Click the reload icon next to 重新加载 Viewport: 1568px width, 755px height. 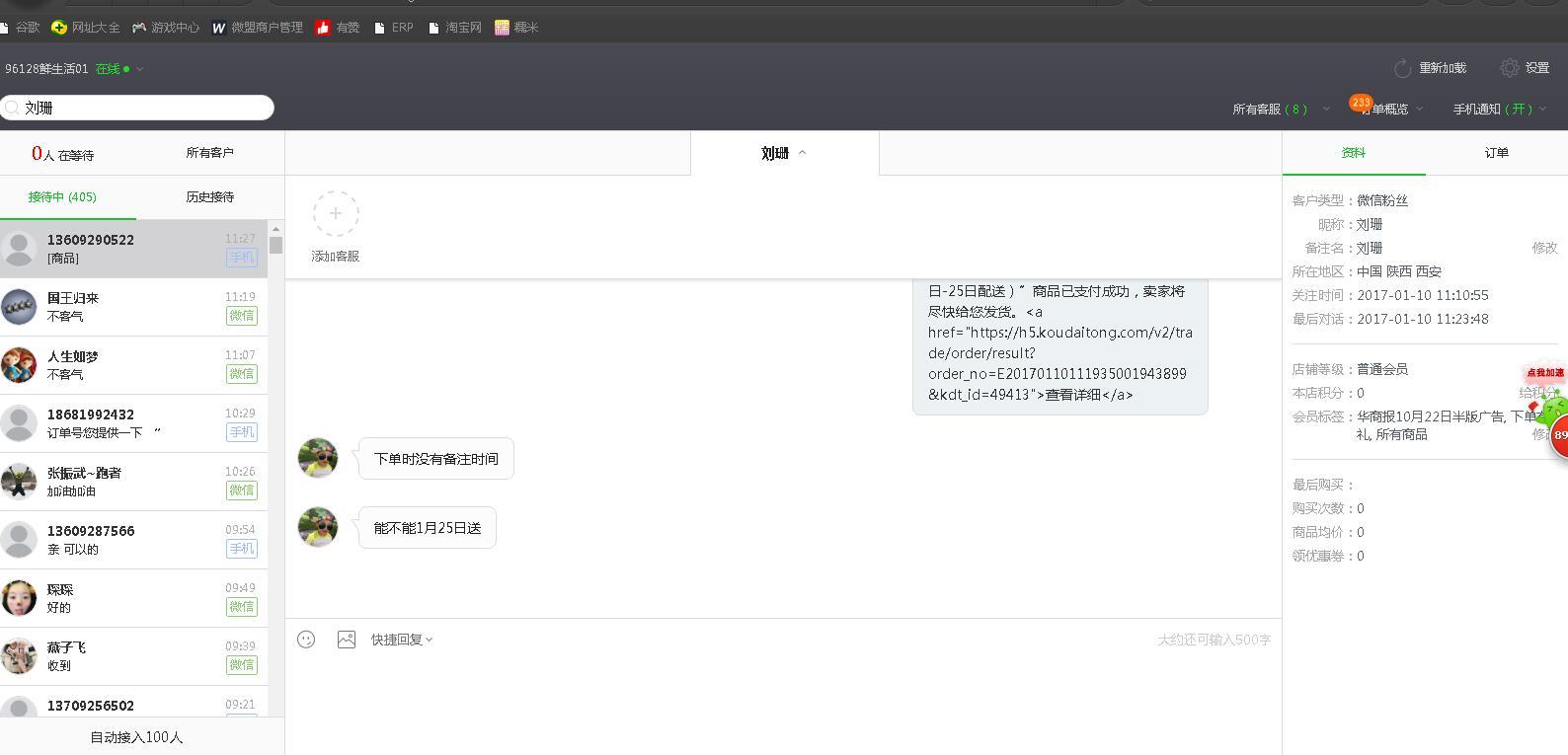coord(1402,68)
